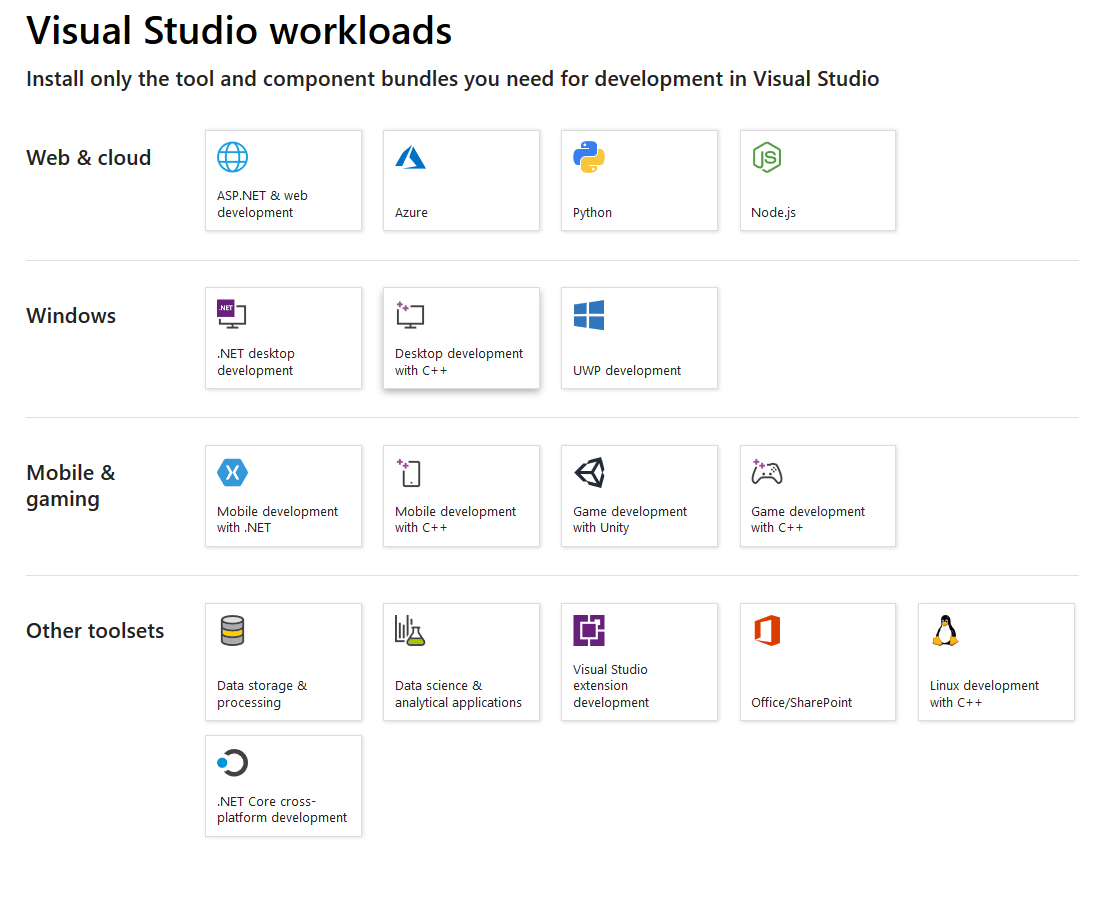Choose .NET Core cross-platform development tile
The image size is (1108, 898).
283,786
